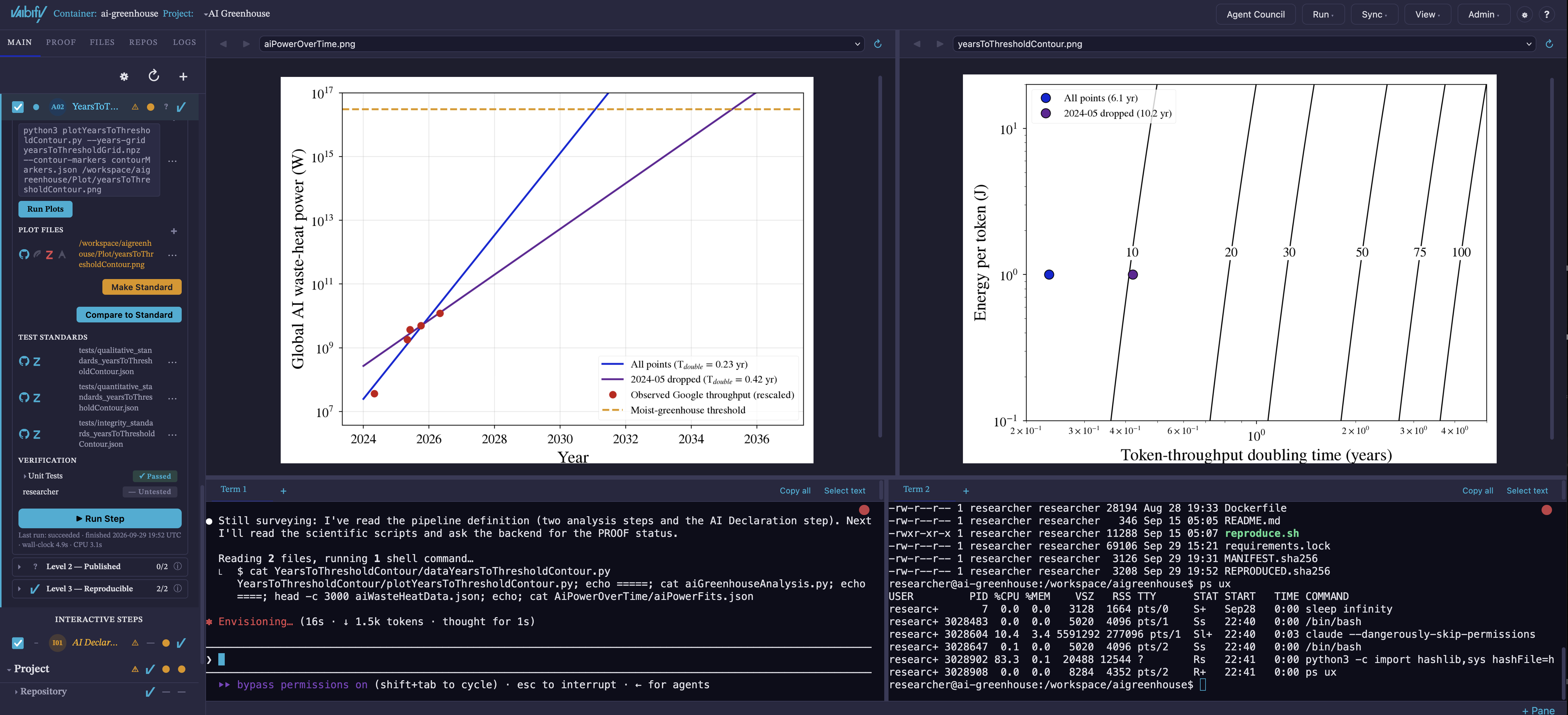Click Z icon for quantitative_standards test file
The width and height of the screenshot is (1568, 715).
(x=37, y=398)
